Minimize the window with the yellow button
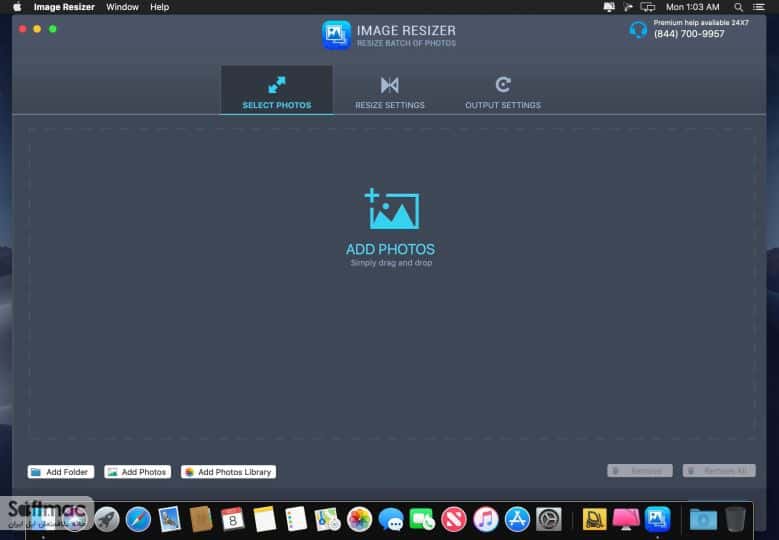Viewport: 779px width, 540px height. (37, 29)
